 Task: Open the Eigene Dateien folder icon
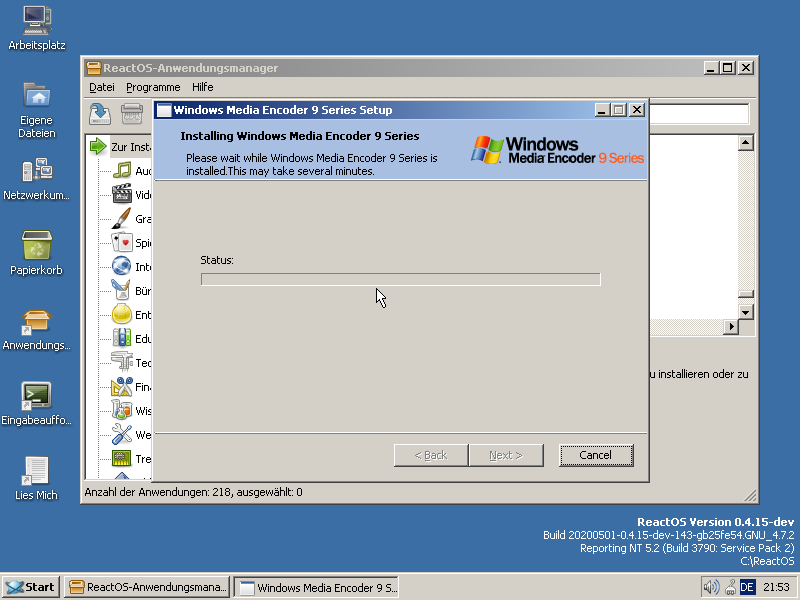coord(37,110)
